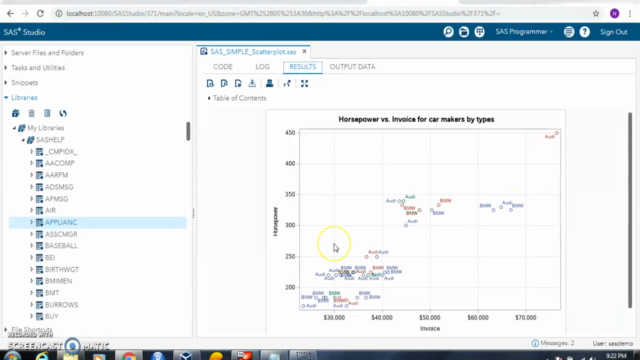Refresh the libraries list icon
Screen dimensions: 640x360
tap(63, 113)
